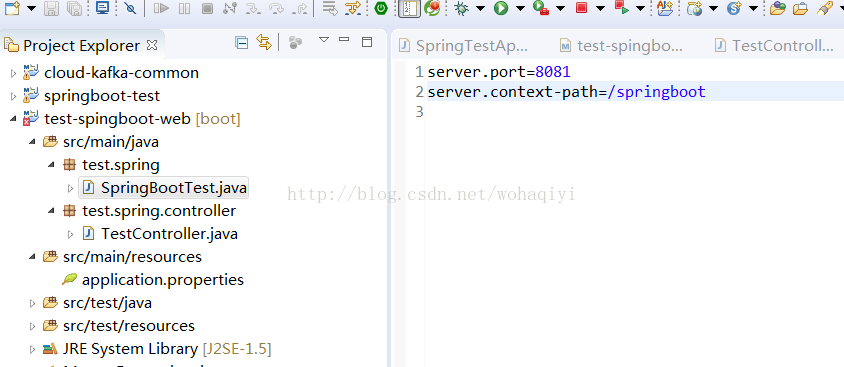Image resolution: width=844 pixels, height=367 pixels.
Task: Collapse the test.spring.controller package
Action: pyautogui.click(x=51, y=211)
